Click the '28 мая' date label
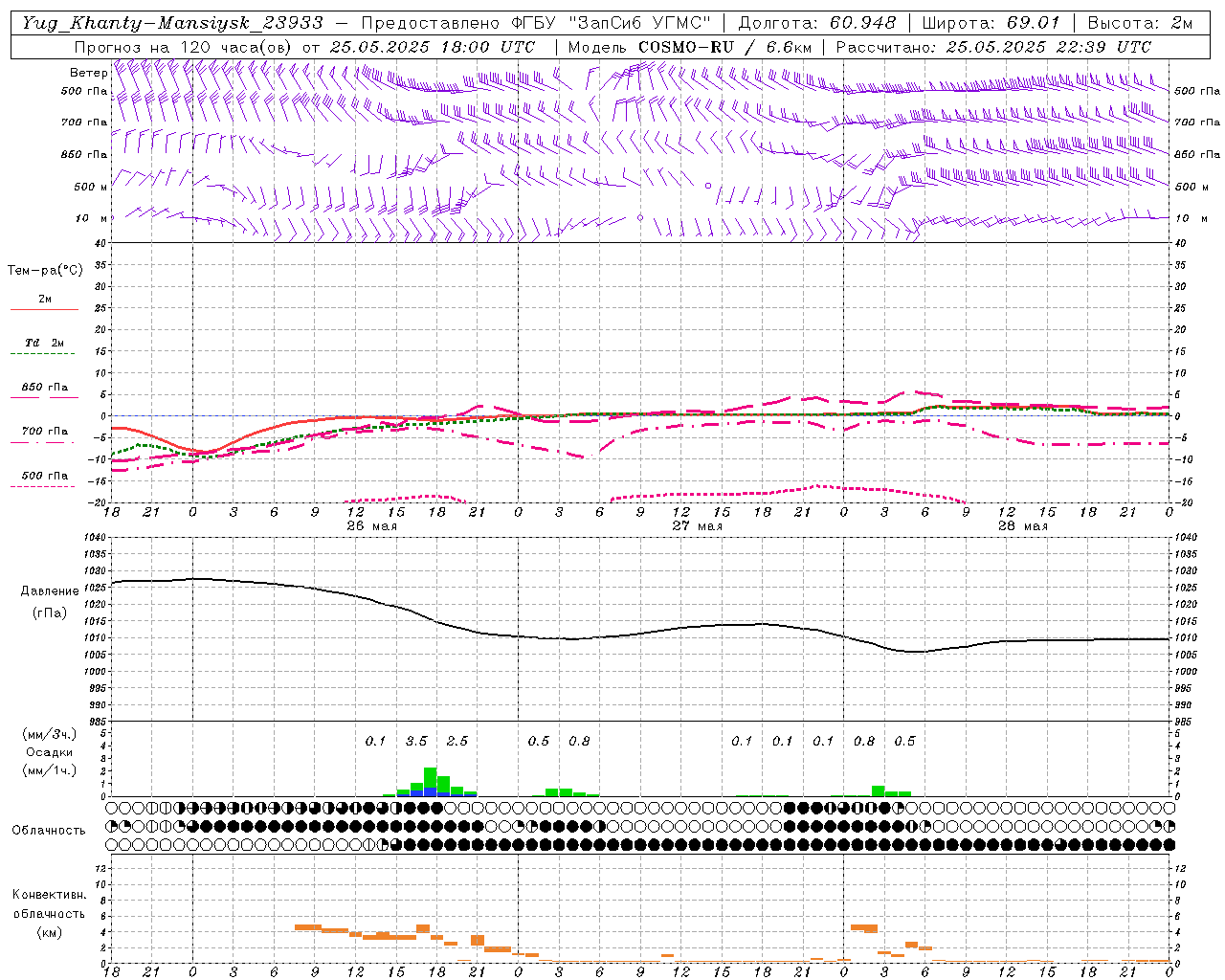This screenshot has width=1225, height=980. (1022, 525)
